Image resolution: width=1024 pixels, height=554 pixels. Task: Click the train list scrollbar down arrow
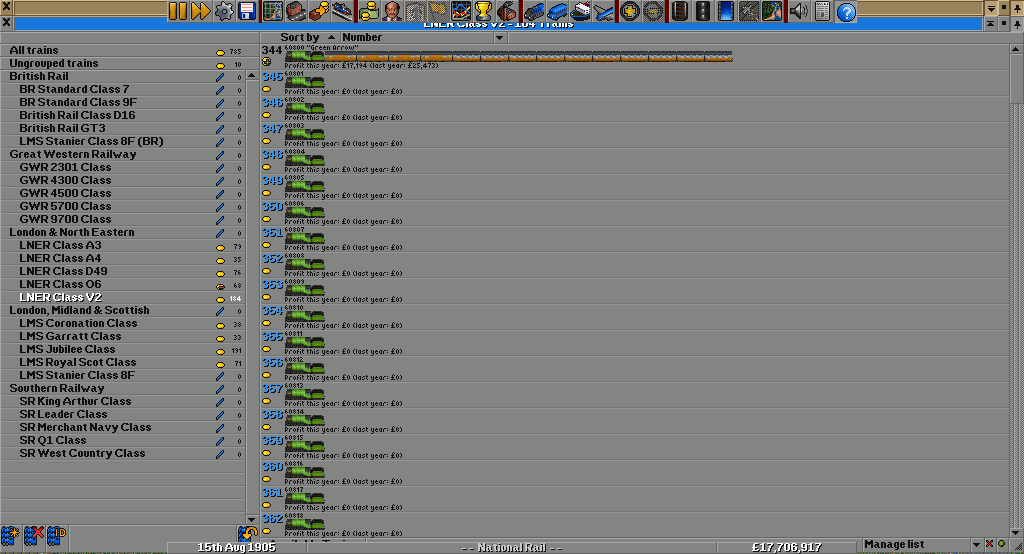click(x=1016, y=532)
